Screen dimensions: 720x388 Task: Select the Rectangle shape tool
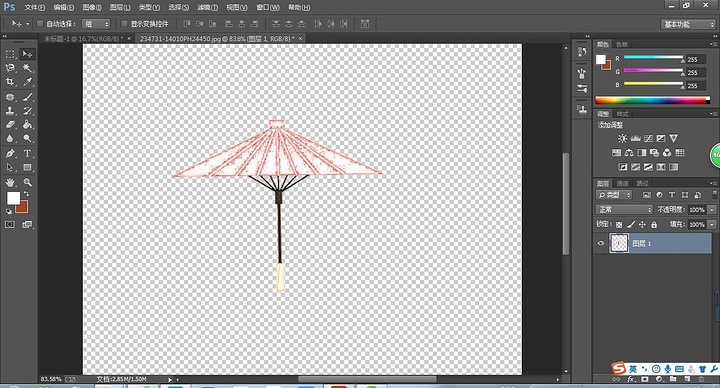(x=28, y=167)
